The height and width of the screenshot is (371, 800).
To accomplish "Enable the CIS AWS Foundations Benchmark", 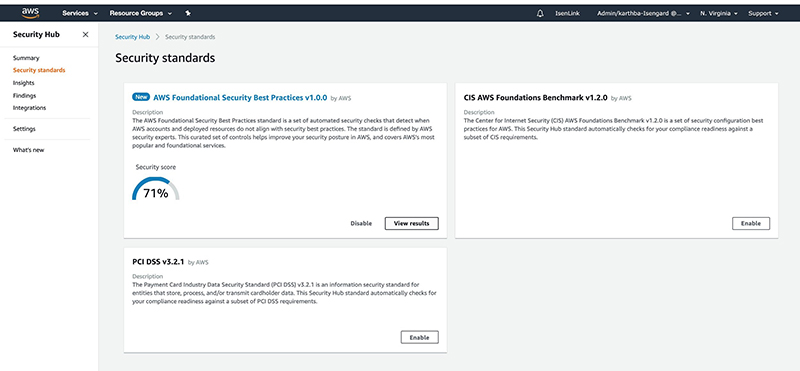I will [751, 223].
